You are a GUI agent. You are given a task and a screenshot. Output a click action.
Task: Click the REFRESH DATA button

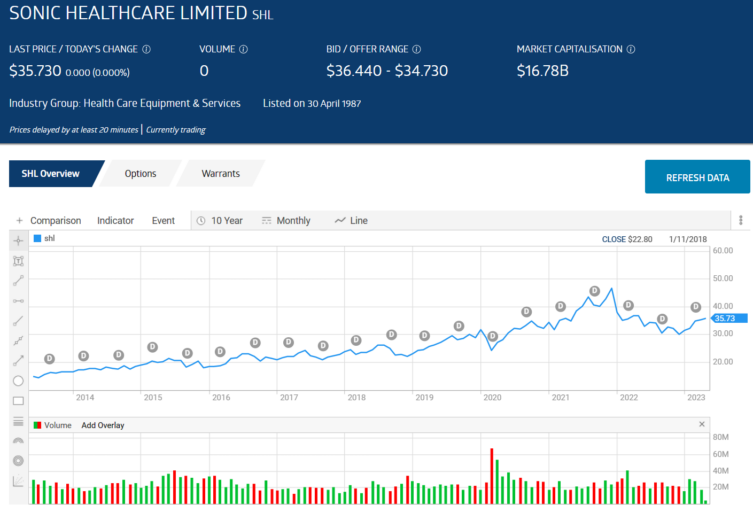[x=697, y=177]
